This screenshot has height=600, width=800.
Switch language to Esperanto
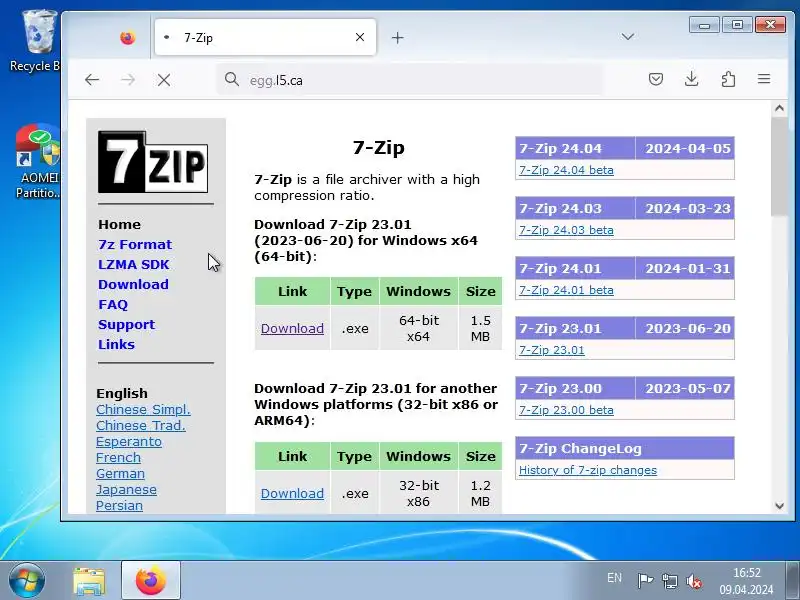click(129, 441)
